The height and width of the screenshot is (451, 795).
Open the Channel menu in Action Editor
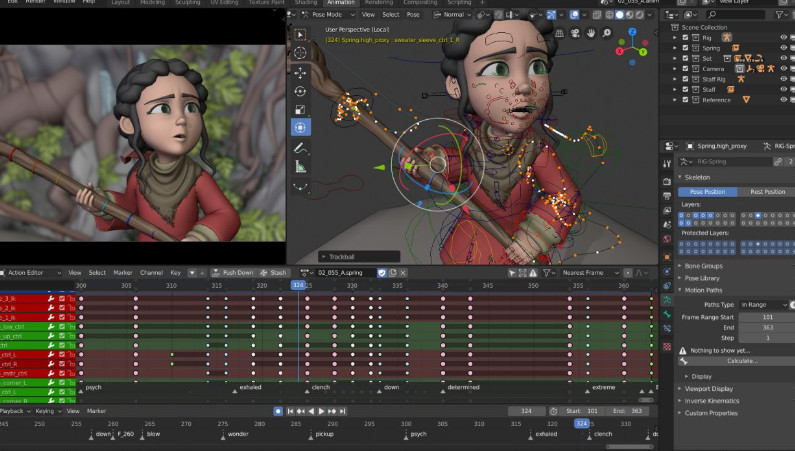click(x=151, y=272)
